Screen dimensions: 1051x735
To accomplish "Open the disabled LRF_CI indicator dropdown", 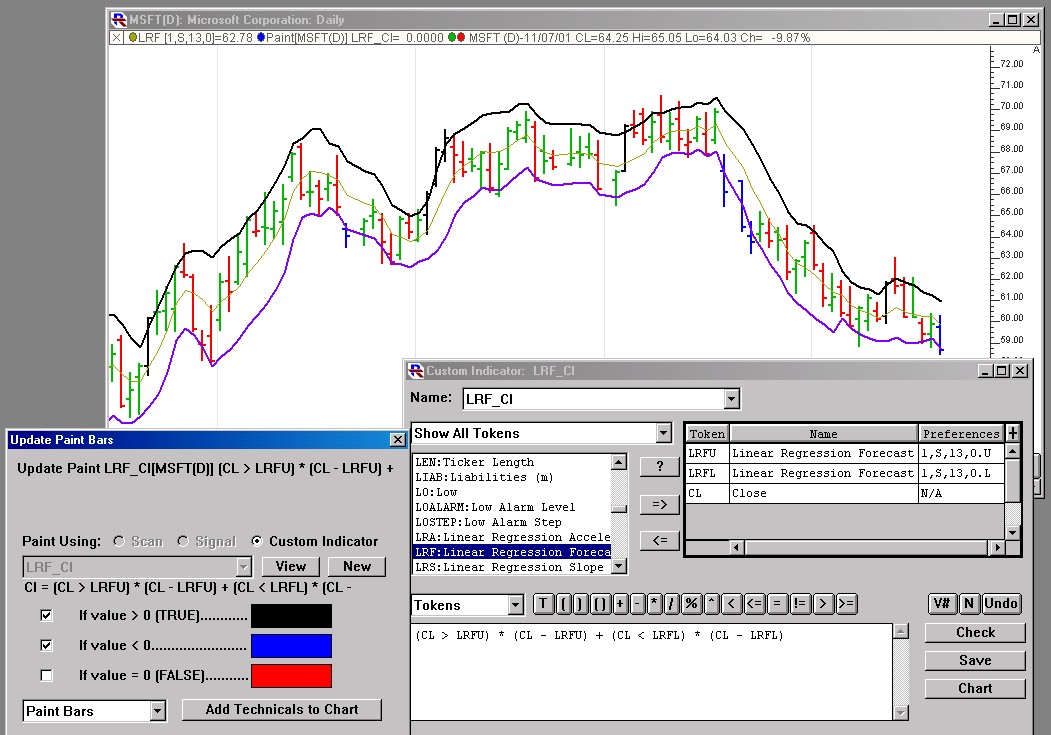I will pyautogui.click(x=243, y=567).
